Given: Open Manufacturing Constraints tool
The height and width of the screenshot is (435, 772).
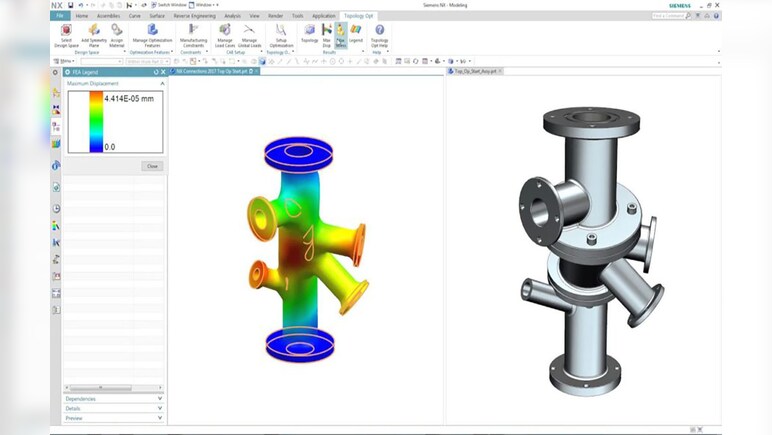Looking at the screenshot, I should pos(193,36).
